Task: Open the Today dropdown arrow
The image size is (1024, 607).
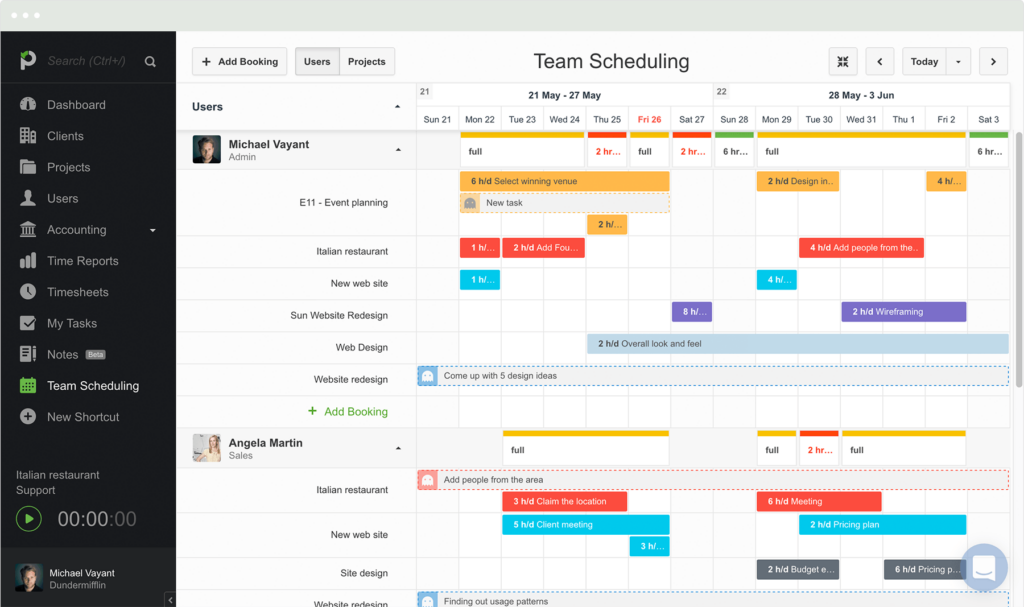Action: [x=958, y=61]
